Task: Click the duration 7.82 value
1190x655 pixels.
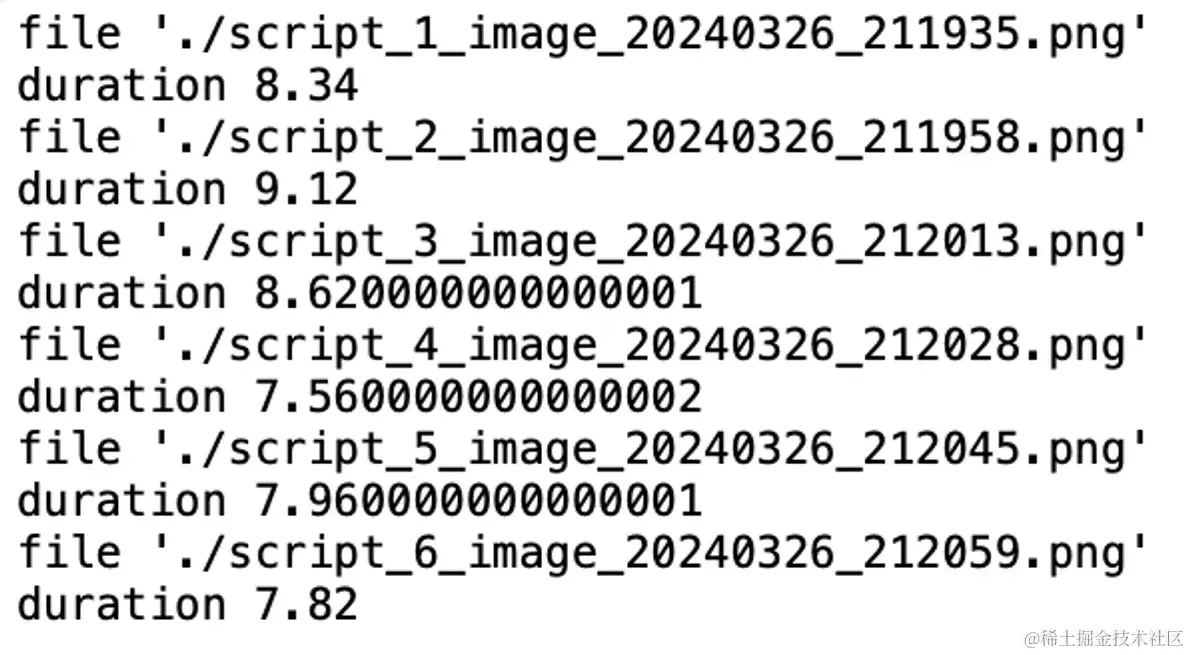Action: coord(306,605)
